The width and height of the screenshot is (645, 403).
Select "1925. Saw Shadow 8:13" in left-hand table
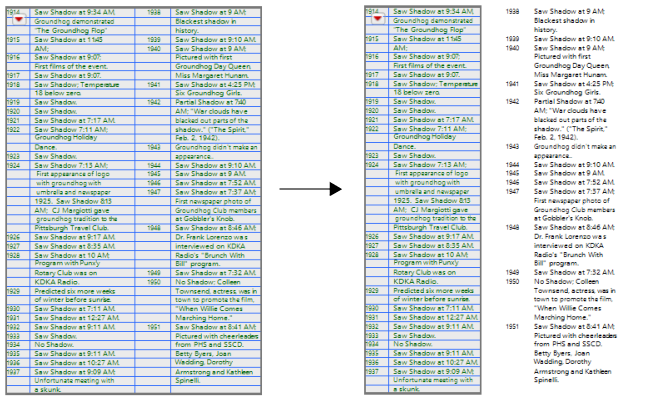tap(73, 201)
